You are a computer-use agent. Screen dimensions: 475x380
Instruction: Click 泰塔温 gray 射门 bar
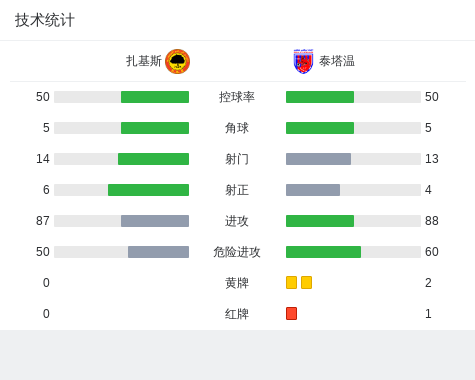318,159
